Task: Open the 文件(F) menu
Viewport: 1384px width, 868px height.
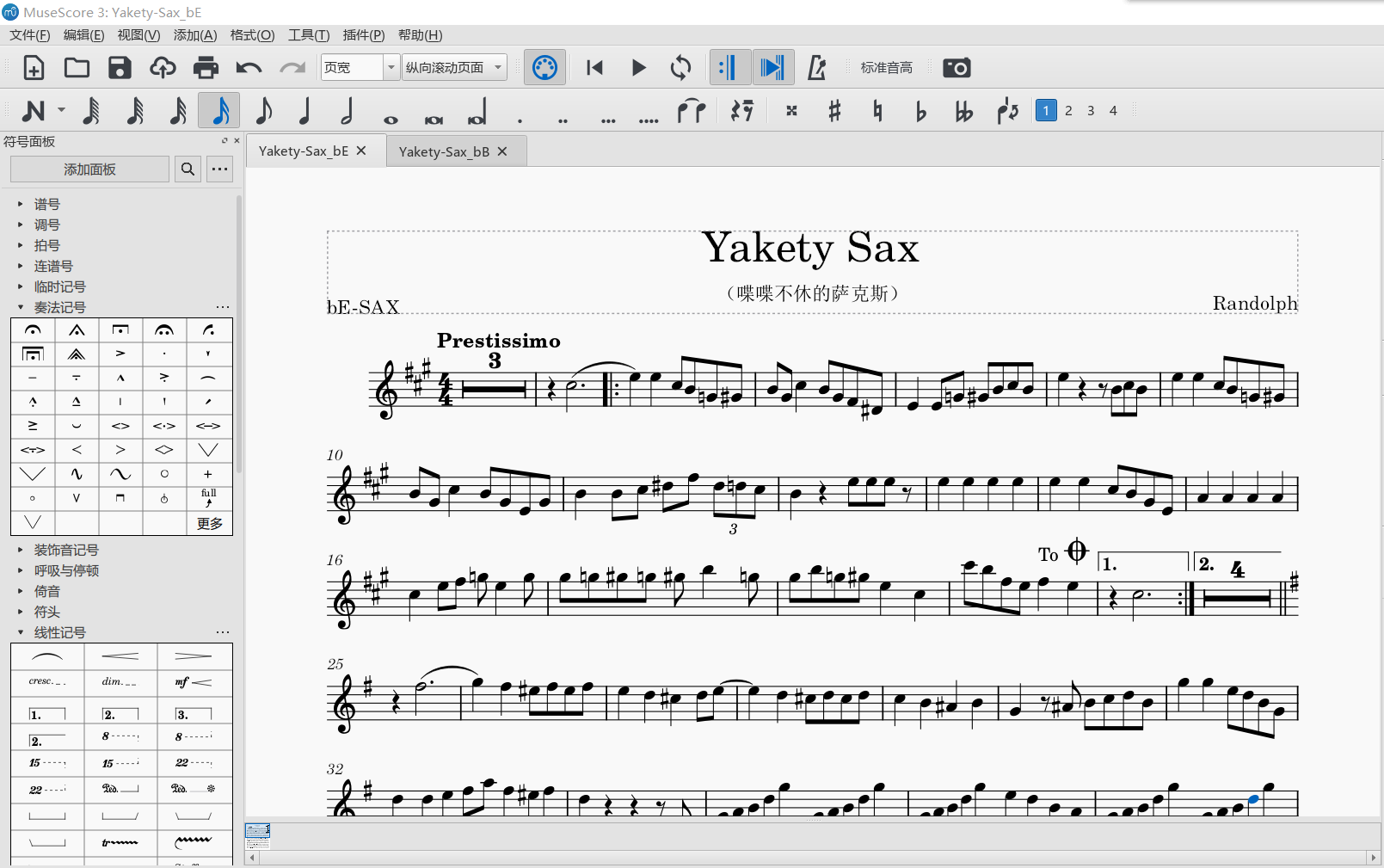Action: coord(30,35)
